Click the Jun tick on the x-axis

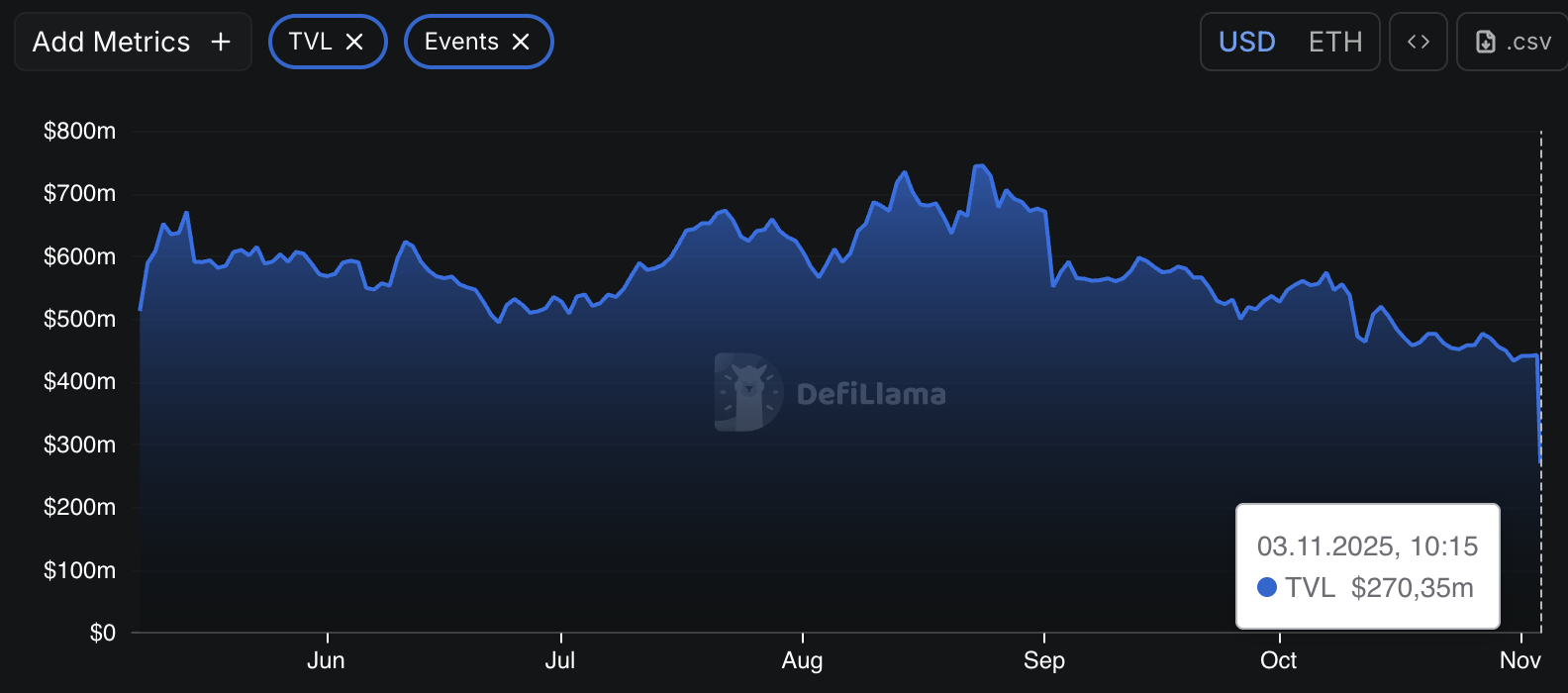click(x=326, y=660)
